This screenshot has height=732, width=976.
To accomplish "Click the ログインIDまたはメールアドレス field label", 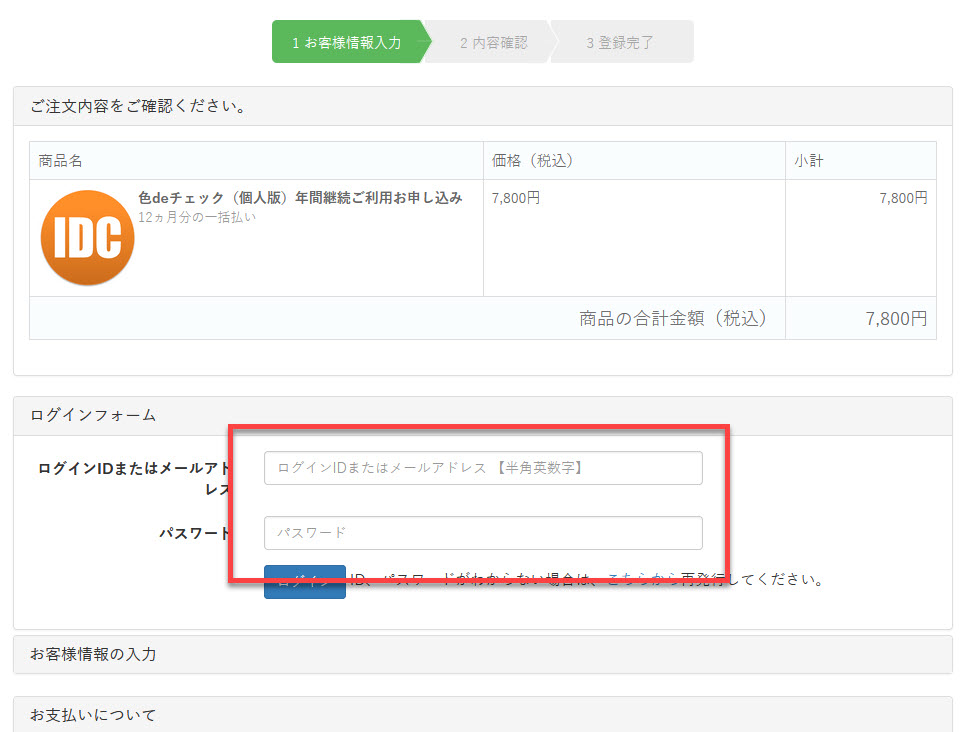I will pyautogui.click(x=134, y=468).
